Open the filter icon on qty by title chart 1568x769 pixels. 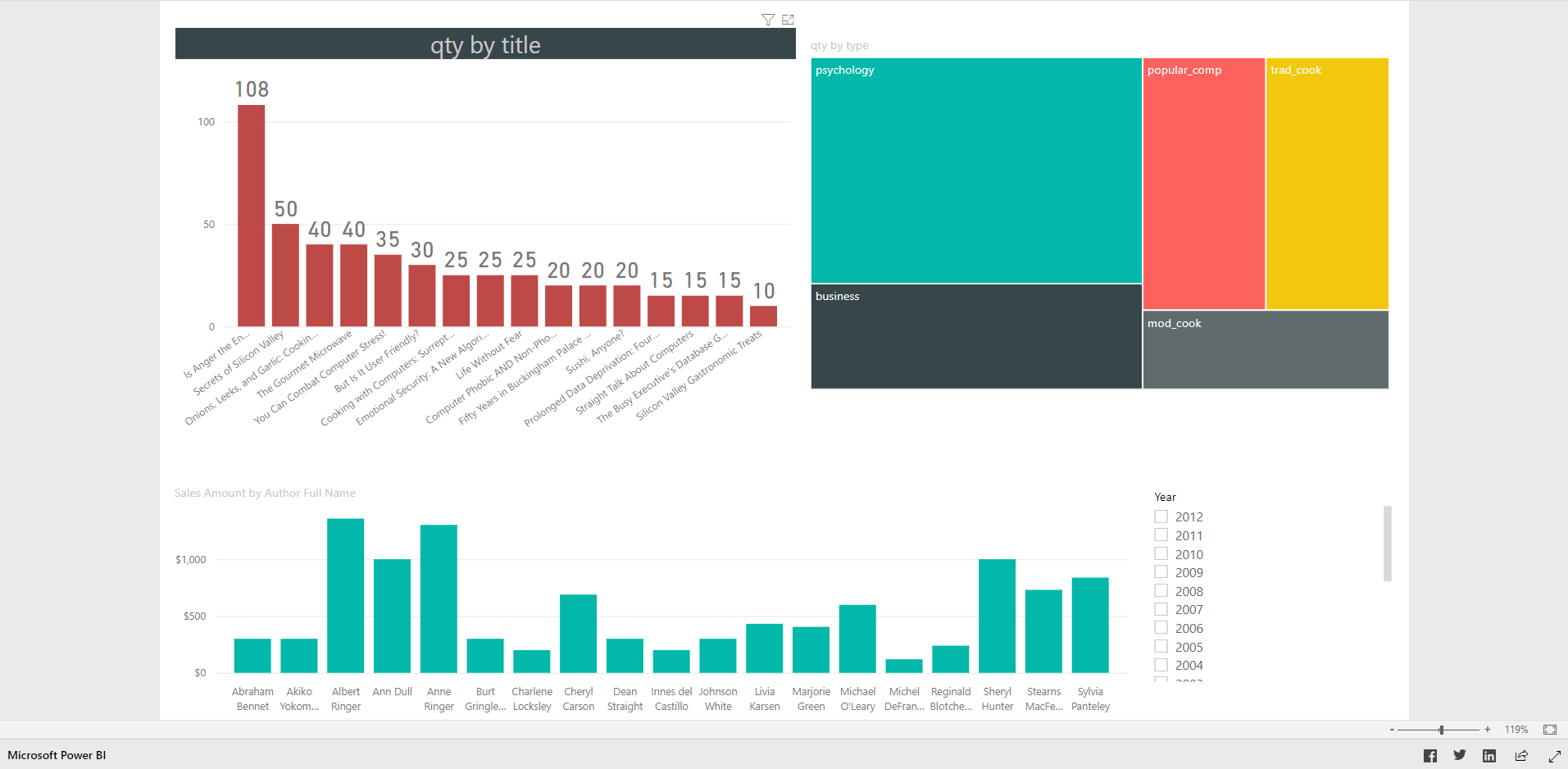point(767,20)
